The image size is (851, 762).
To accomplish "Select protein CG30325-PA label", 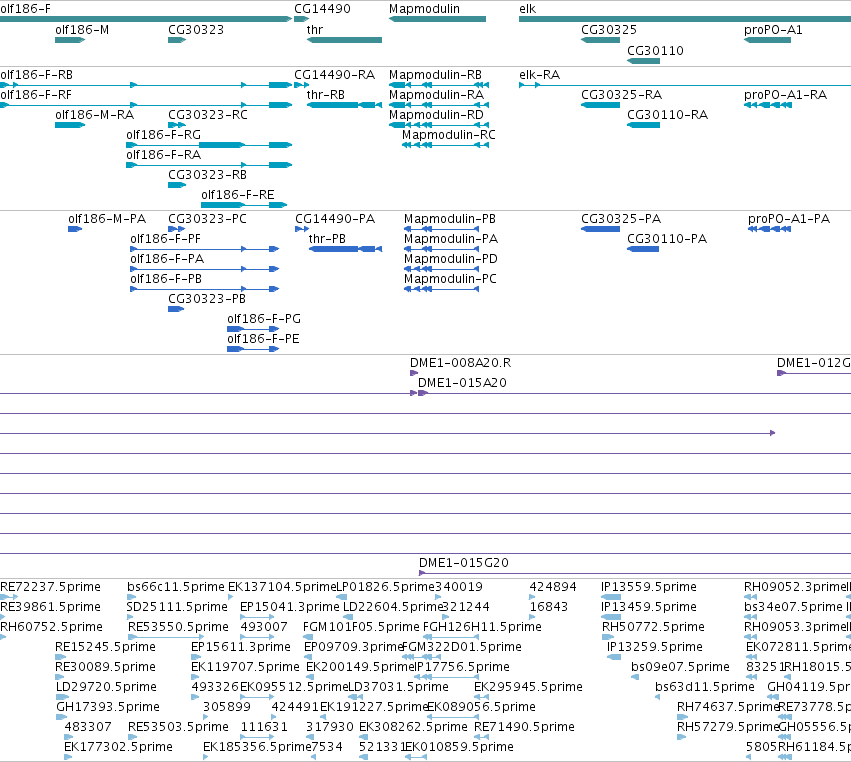I will [621, 219].
